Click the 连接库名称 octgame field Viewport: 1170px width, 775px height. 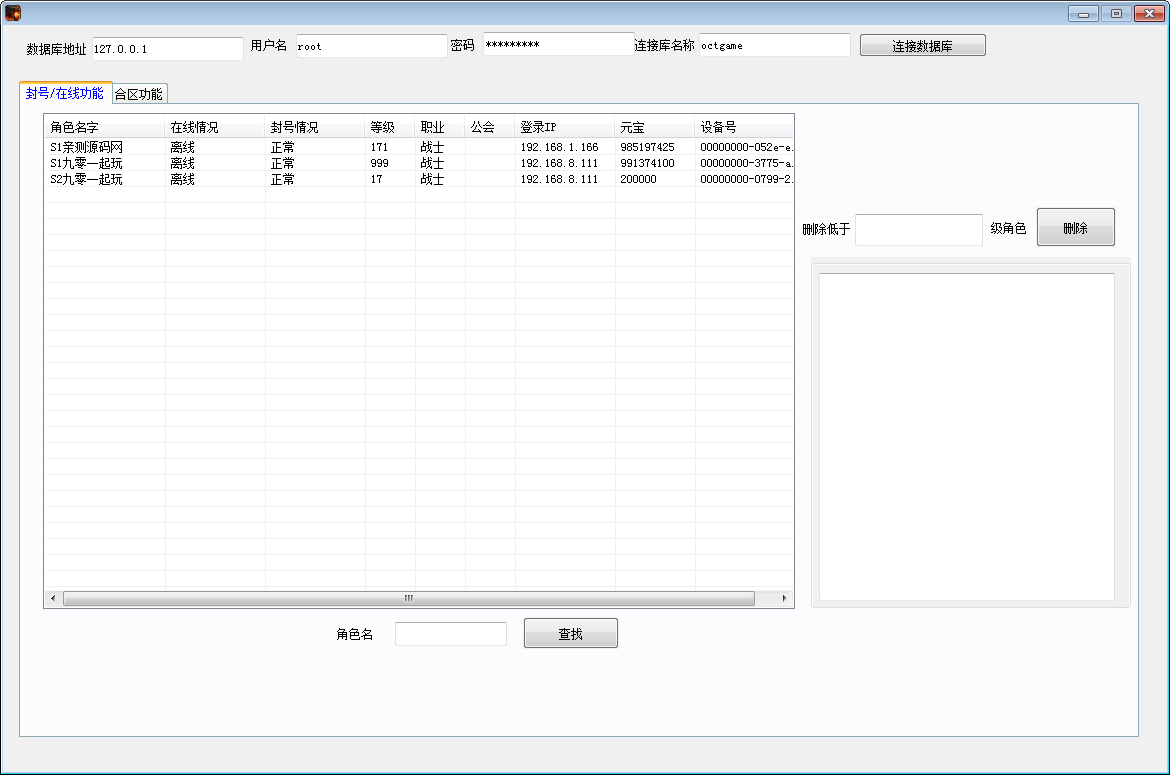[774, 45]
